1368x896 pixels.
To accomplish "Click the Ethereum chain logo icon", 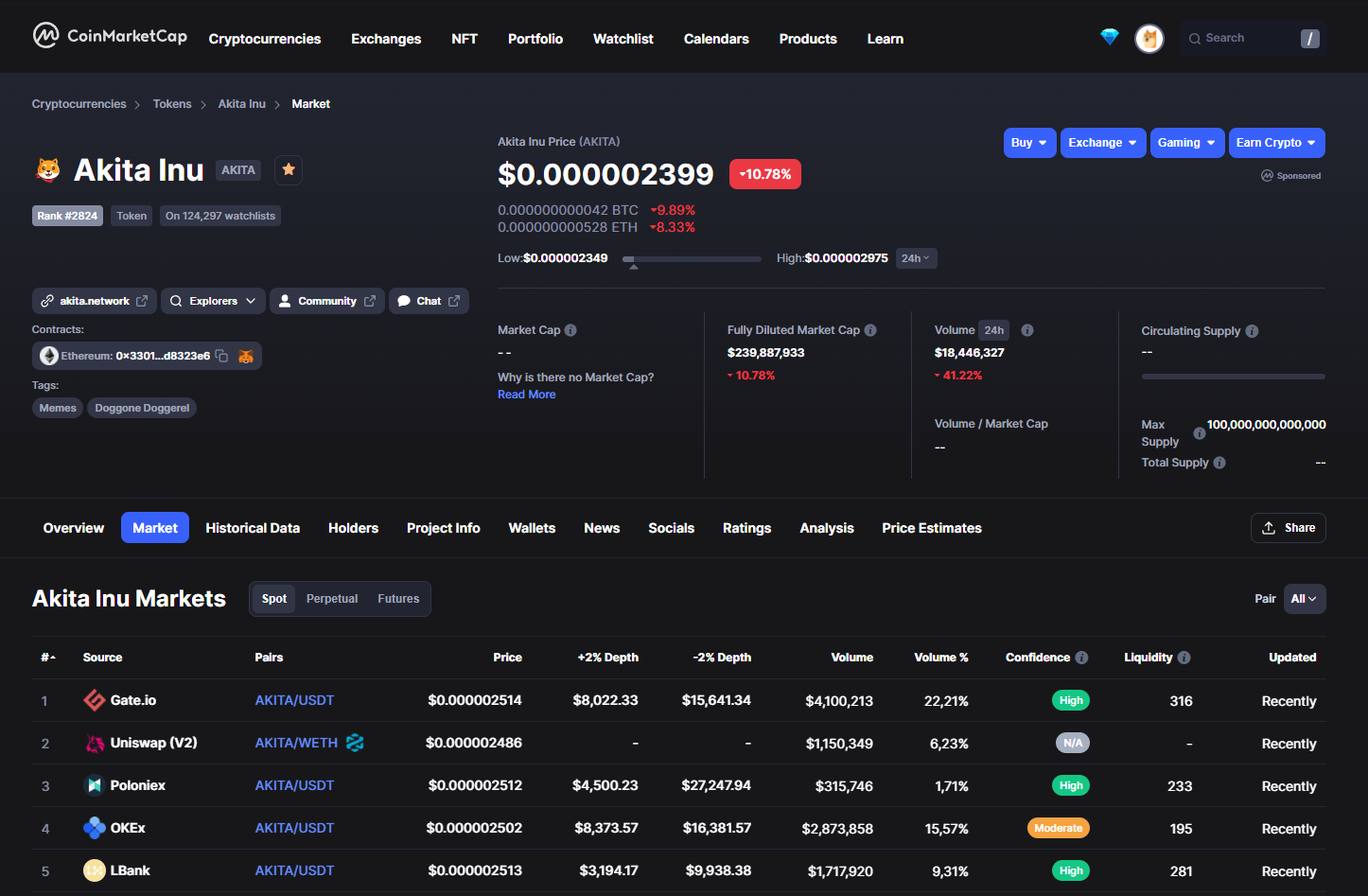I will tap(49, 356).
